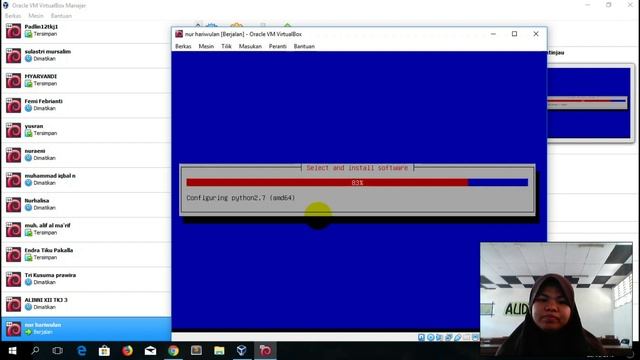Select the Nurhalisa virtual machine
Image resolution: width=640 pixels, height=360 pixels.
point(86,205)
